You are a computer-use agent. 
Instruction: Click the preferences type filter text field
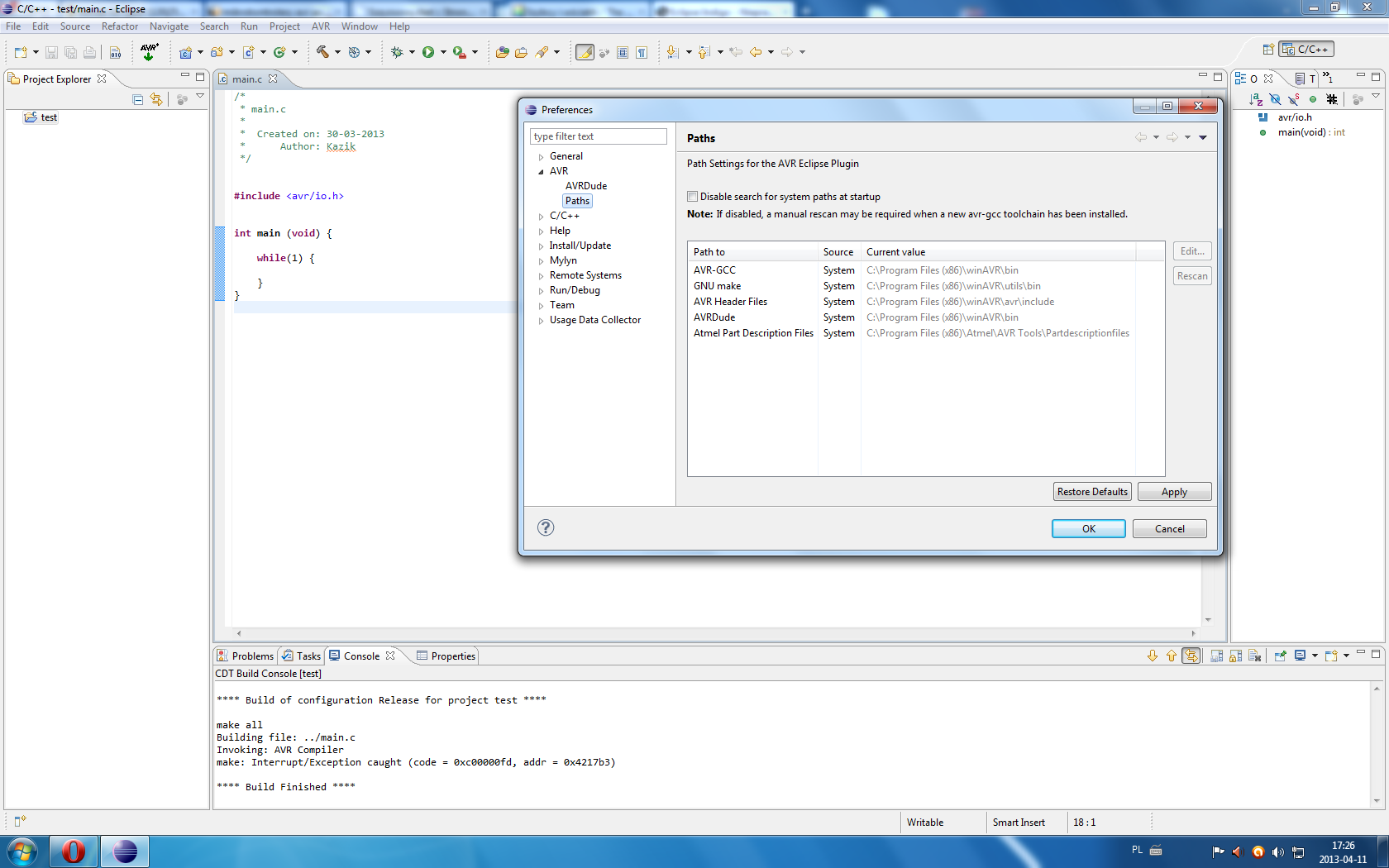pos(598,136)
